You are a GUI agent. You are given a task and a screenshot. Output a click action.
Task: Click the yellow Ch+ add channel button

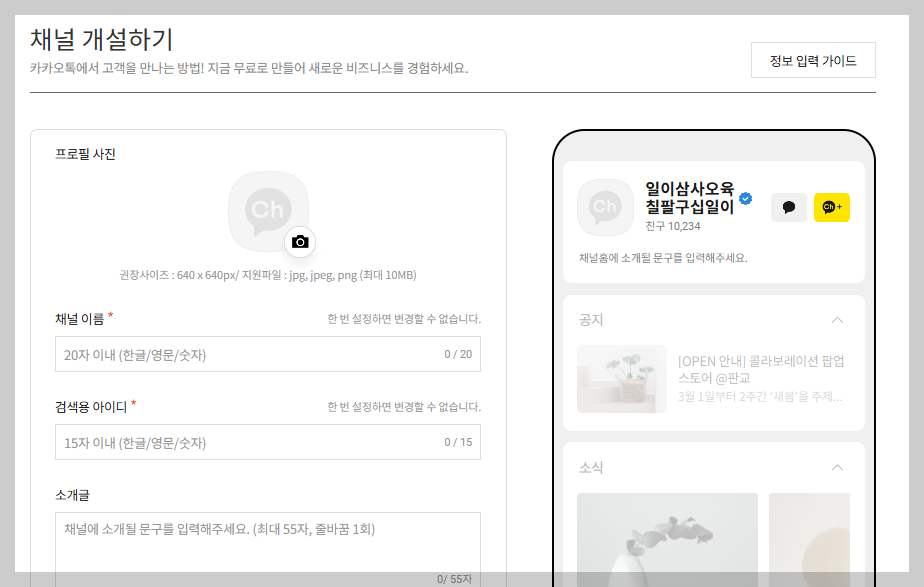pos(831,207)
